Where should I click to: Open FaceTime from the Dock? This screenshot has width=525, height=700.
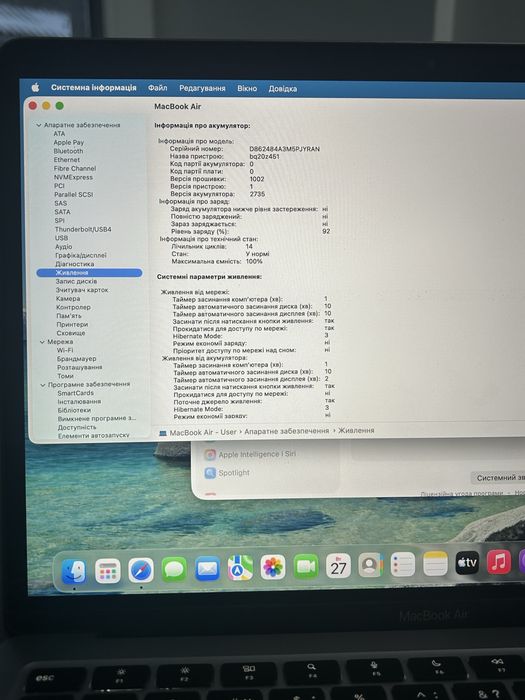tap(306, 567)
